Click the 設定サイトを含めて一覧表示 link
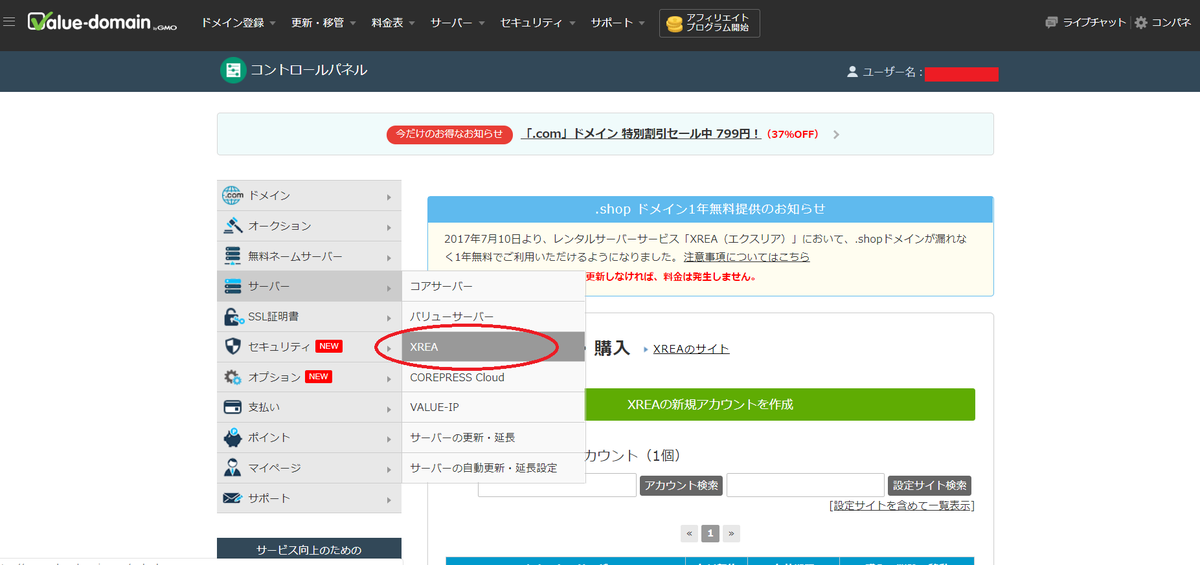This screenshot has height=565, width=1200. (902, 506)
